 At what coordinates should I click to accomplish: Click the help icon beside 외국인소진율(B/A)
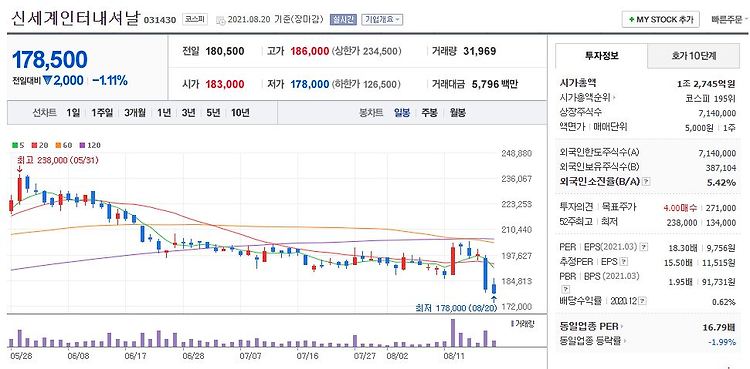tap(647, 182)
